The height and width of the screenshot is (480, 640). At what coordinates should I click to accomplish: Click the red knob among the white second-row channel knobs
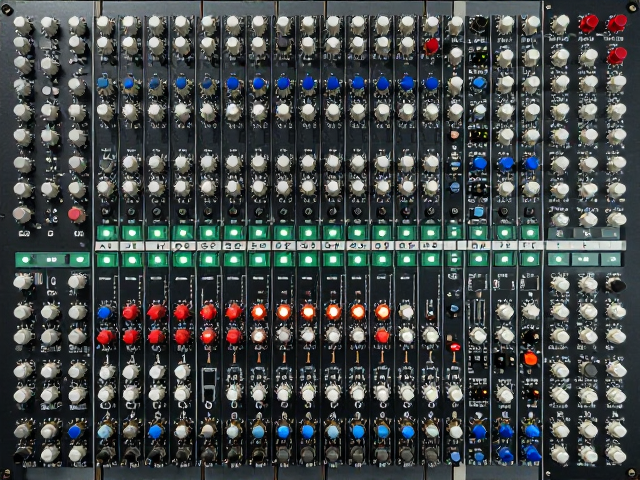coord(431,46)
